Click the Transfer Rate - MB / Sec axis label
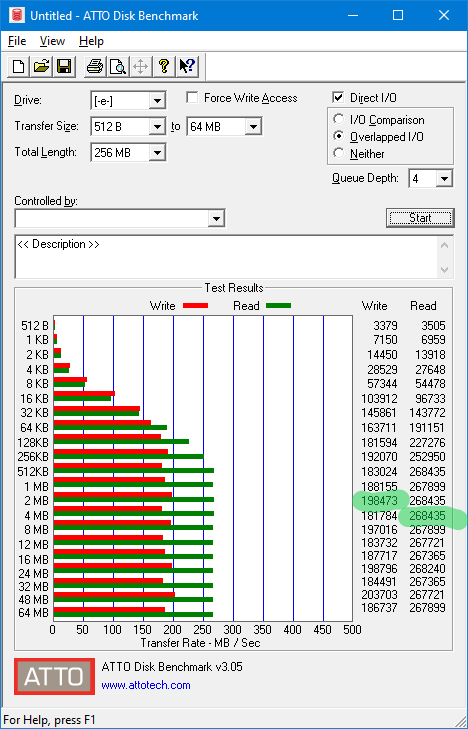Image resolution: width=468 pixels, height=729 pixels. click(x=200, y=643)
